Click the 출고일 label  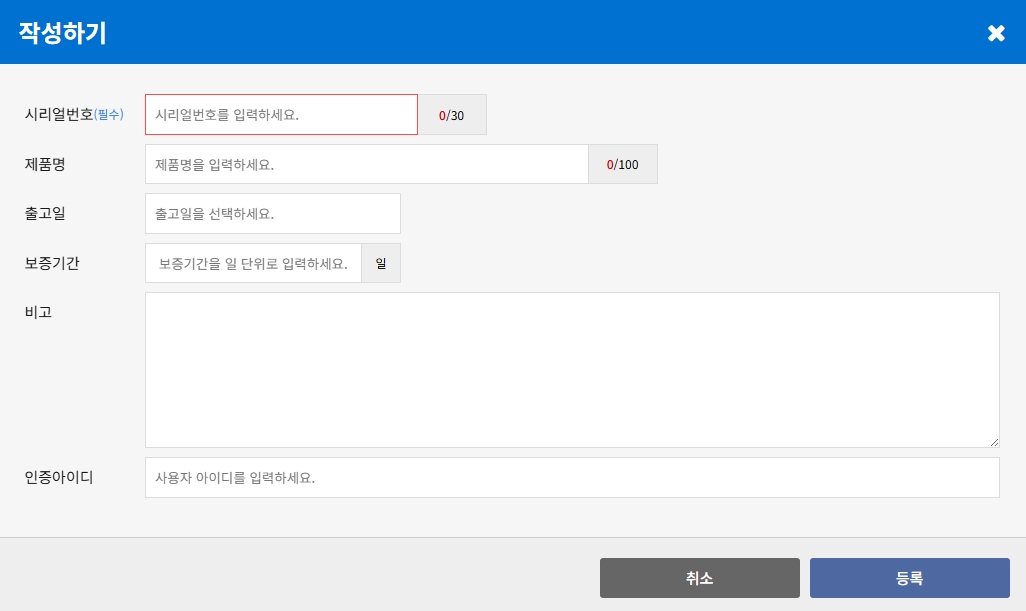(x=45, y=213)
